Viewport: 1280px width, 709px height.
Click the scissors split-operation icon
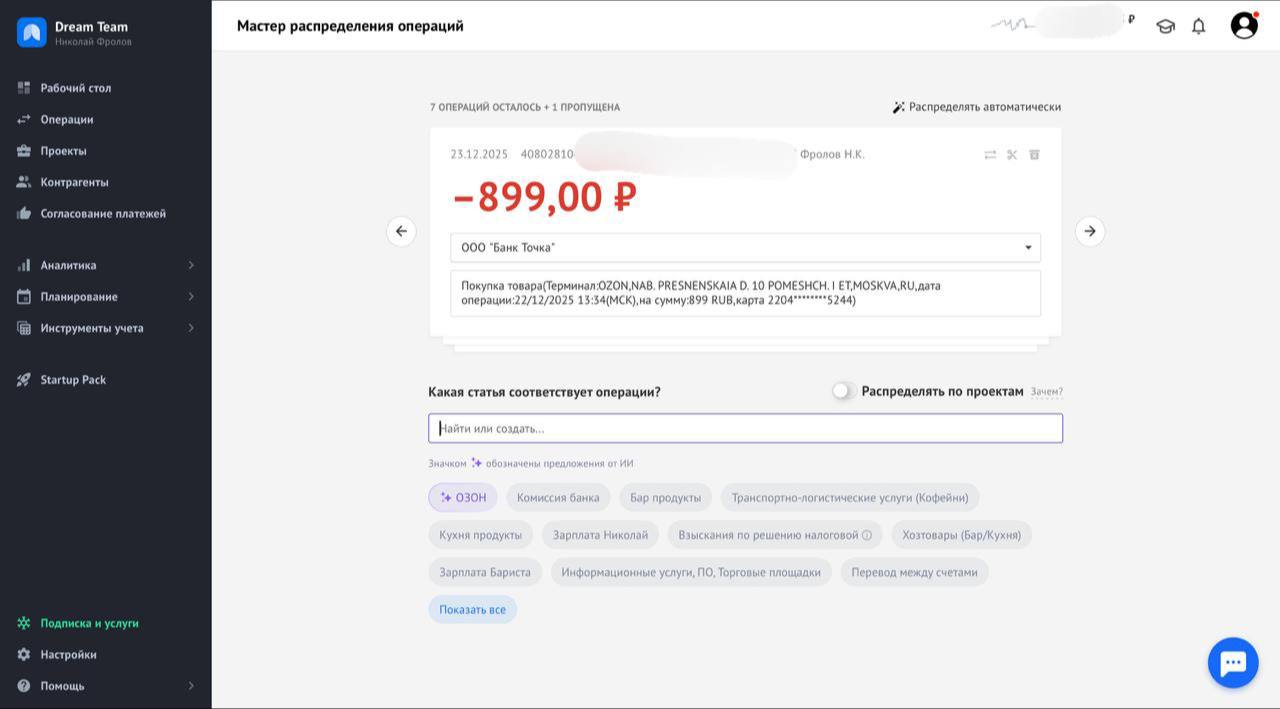[1012, 155]
